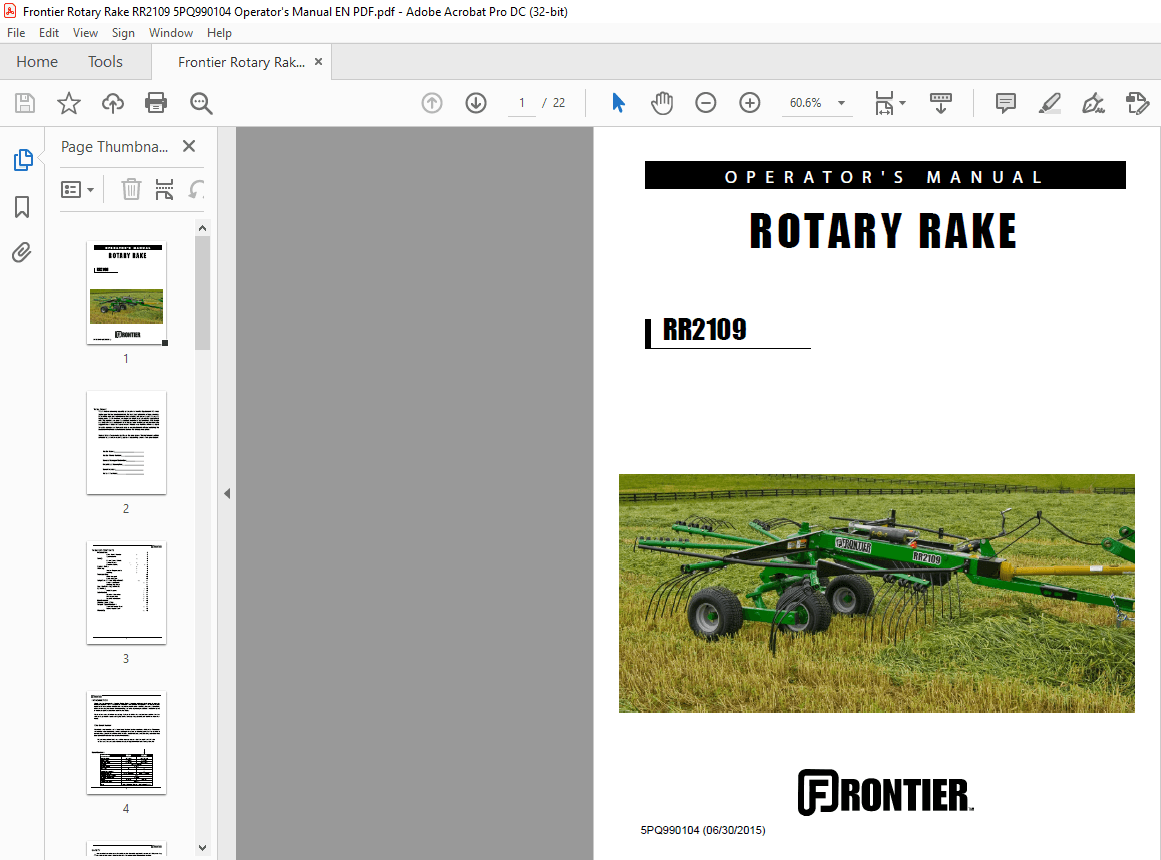Go to the next page
Screen dimensions: 1161x860
[x=475, y=102]
